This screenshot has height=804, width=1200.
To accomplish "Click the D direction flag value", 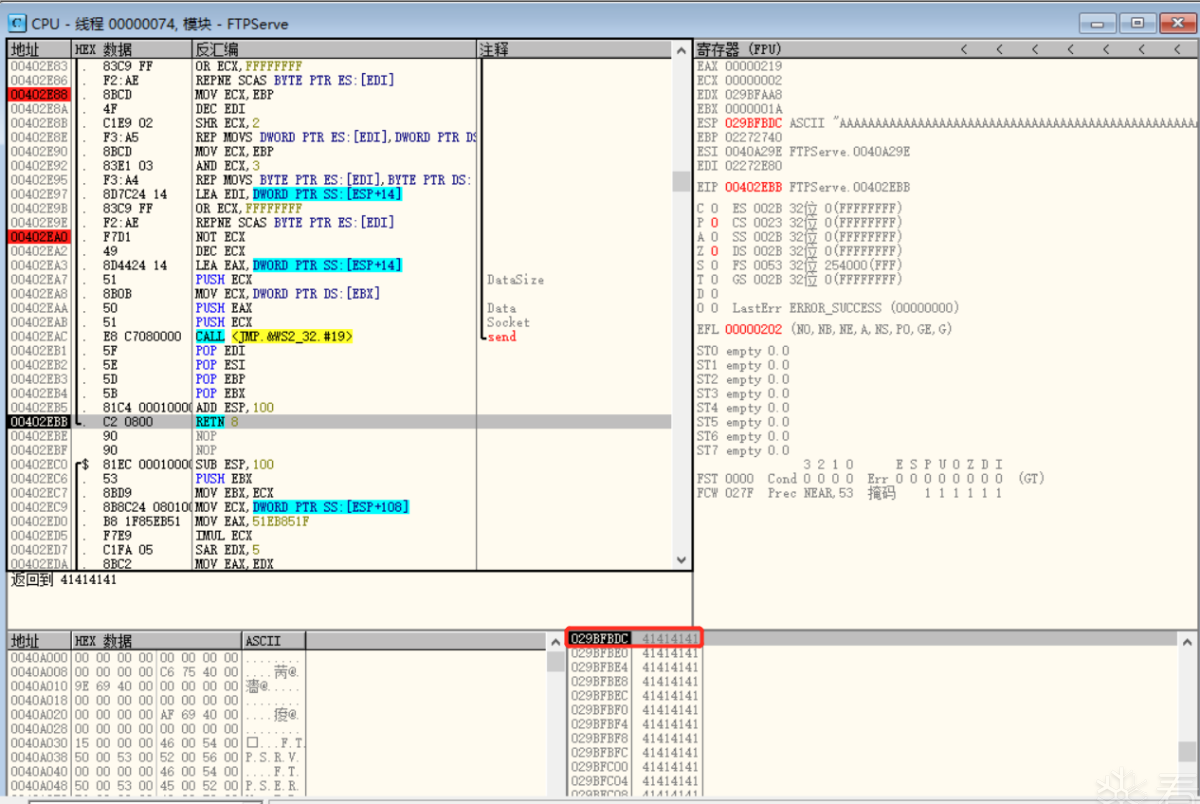I will (x=714, y=294).
